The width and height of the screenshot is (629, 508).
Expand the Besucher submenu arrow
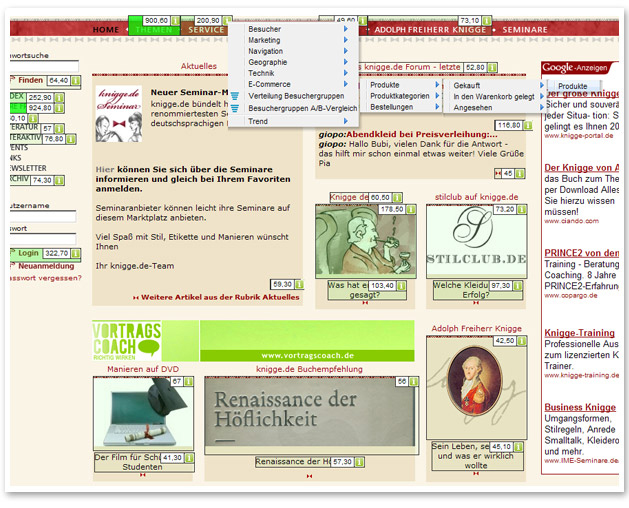(x=345, y=29)
